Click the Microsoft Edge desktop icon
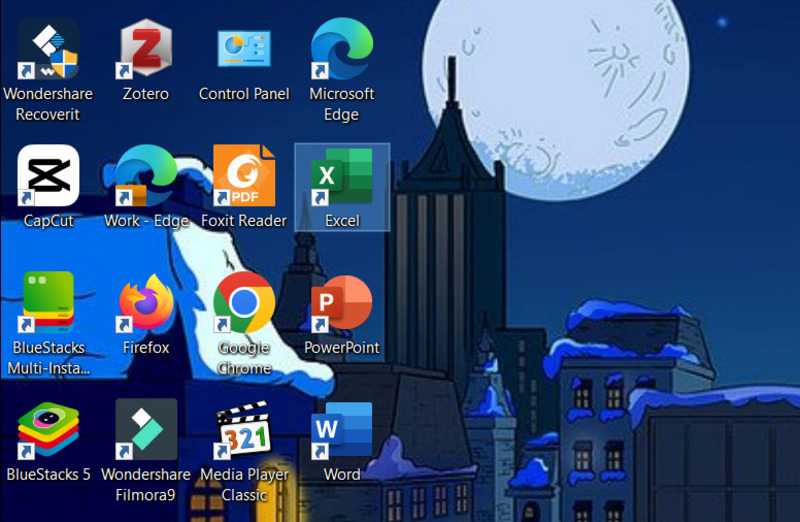The image size is (800, 522). (x=341, y=49)
